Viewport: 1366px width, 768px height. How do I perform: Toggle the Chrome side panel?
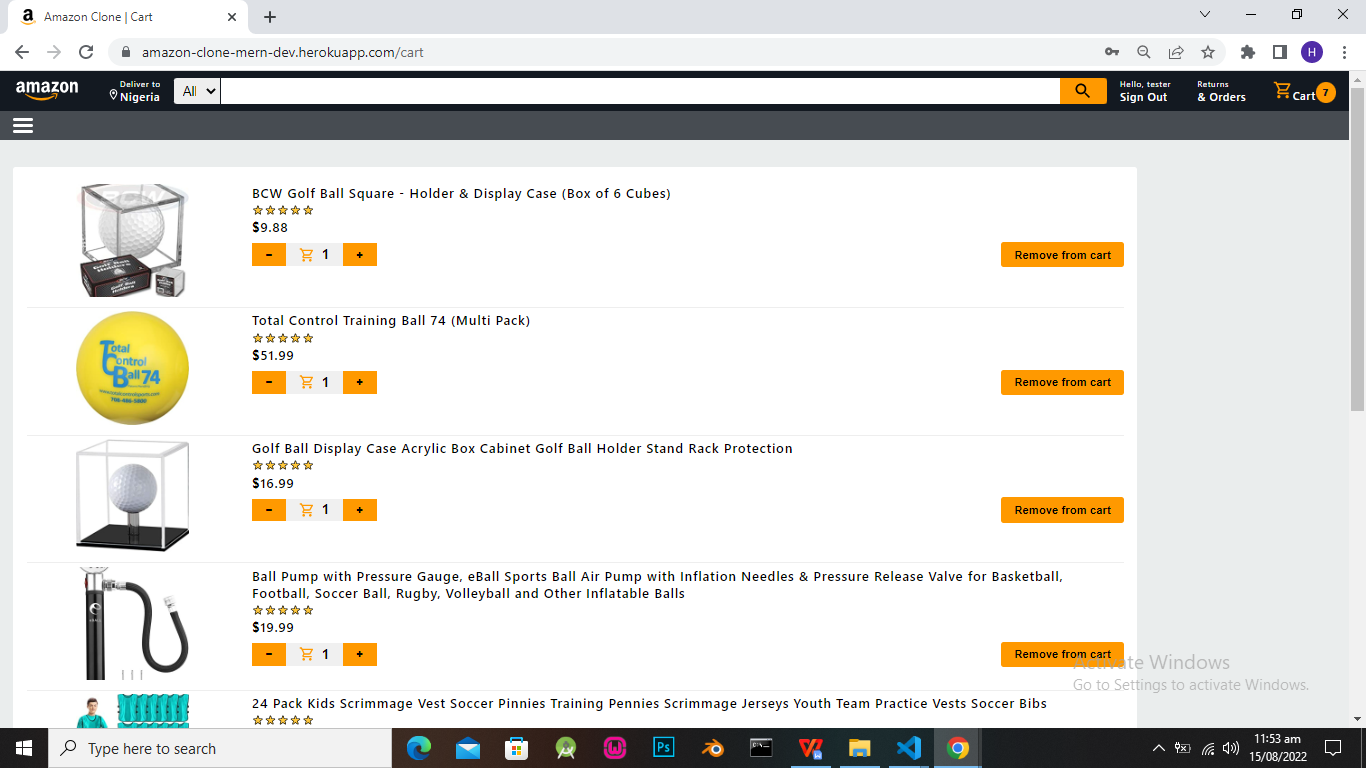click(1279, 52)
